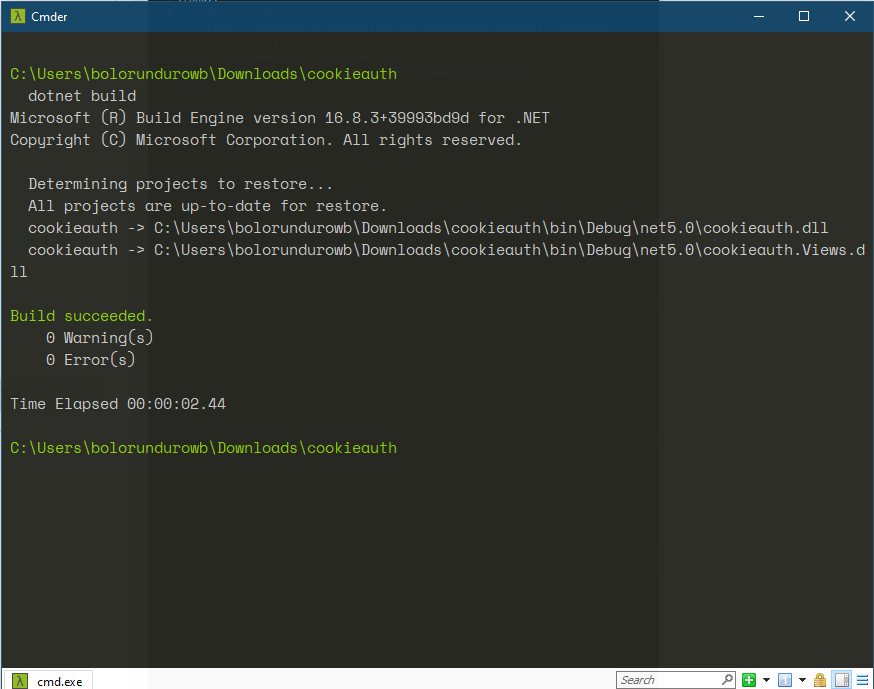Viewport: 874px width, 689px height.
Task: Click the 'Time Elapsed 00:00:02.44' line
Action: (118, 404)
